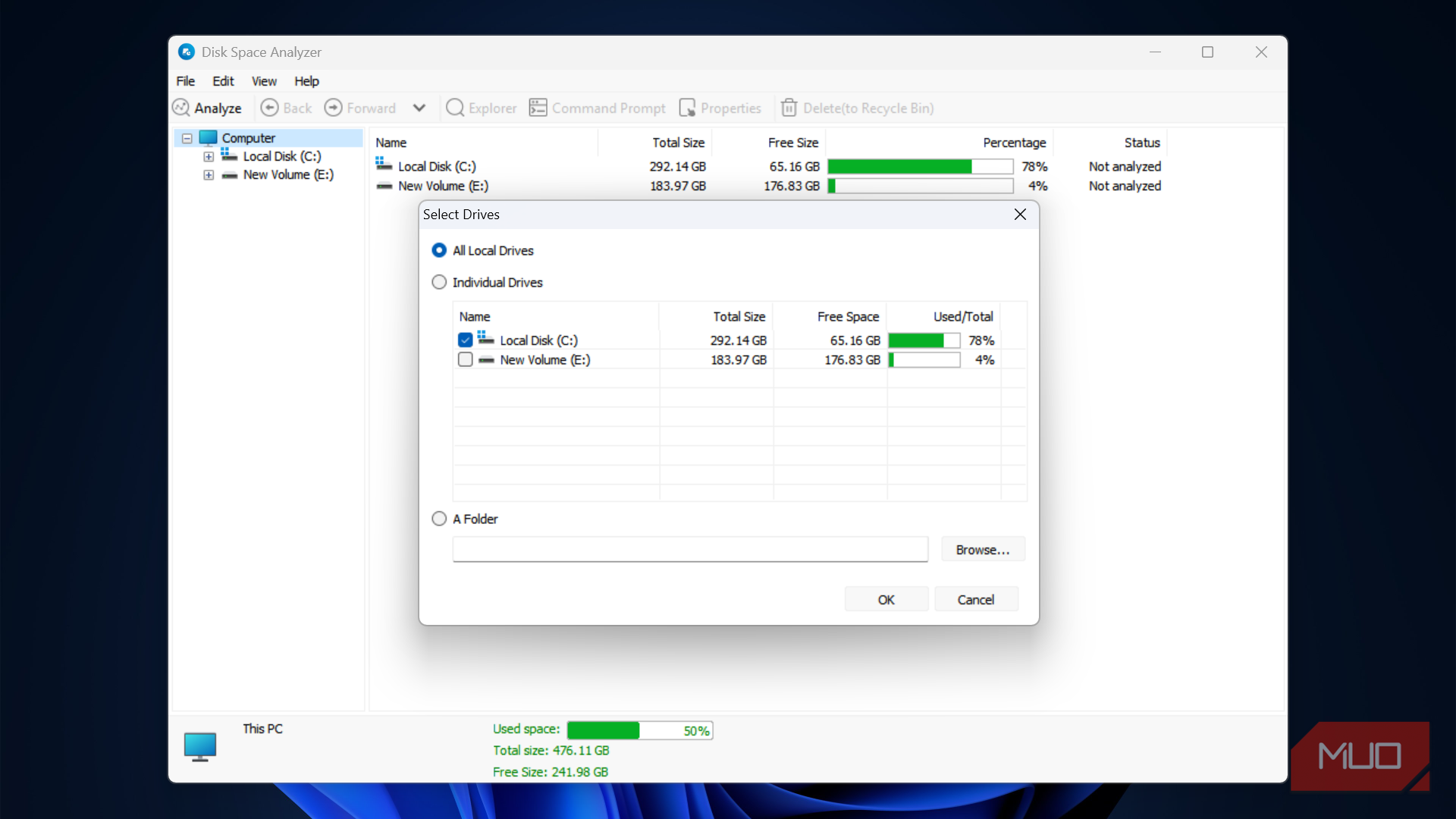The height and width of the screenshot is (819, 1456).
Task: Collapse the Computer tree node
Action: [187, 139]
